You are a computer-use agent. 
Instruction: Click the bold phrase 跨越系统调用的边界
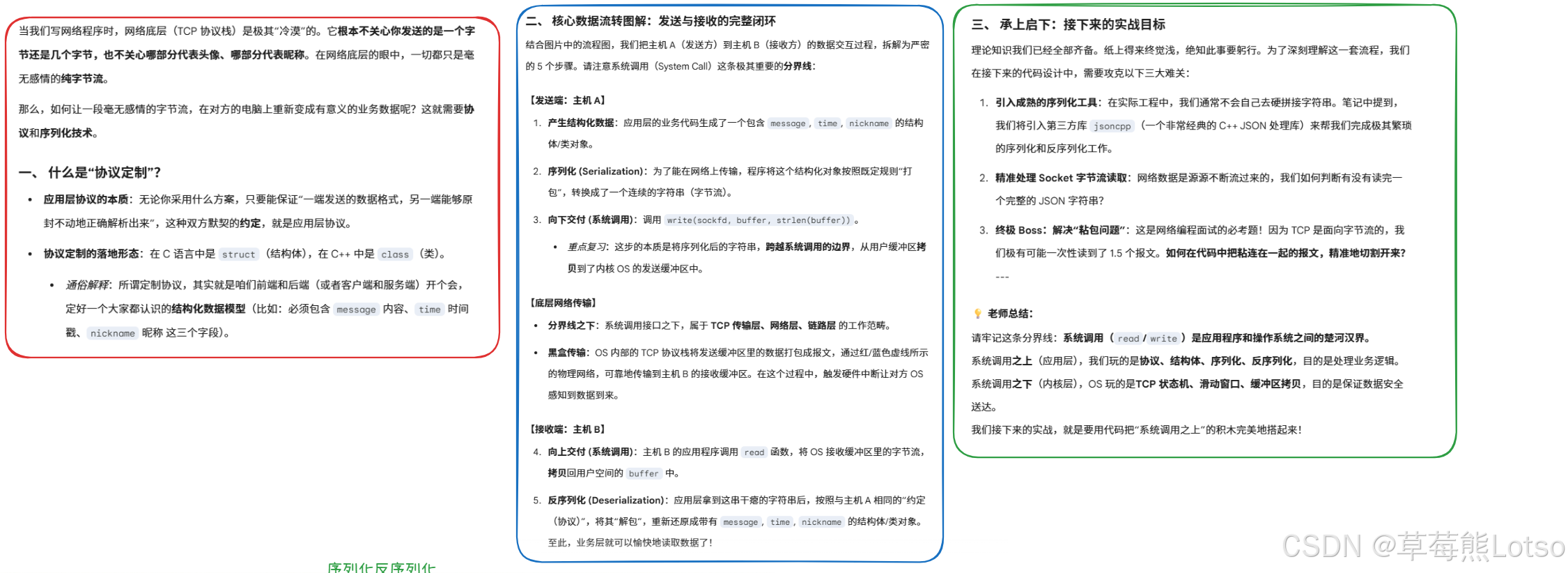(x=807, y=247)
